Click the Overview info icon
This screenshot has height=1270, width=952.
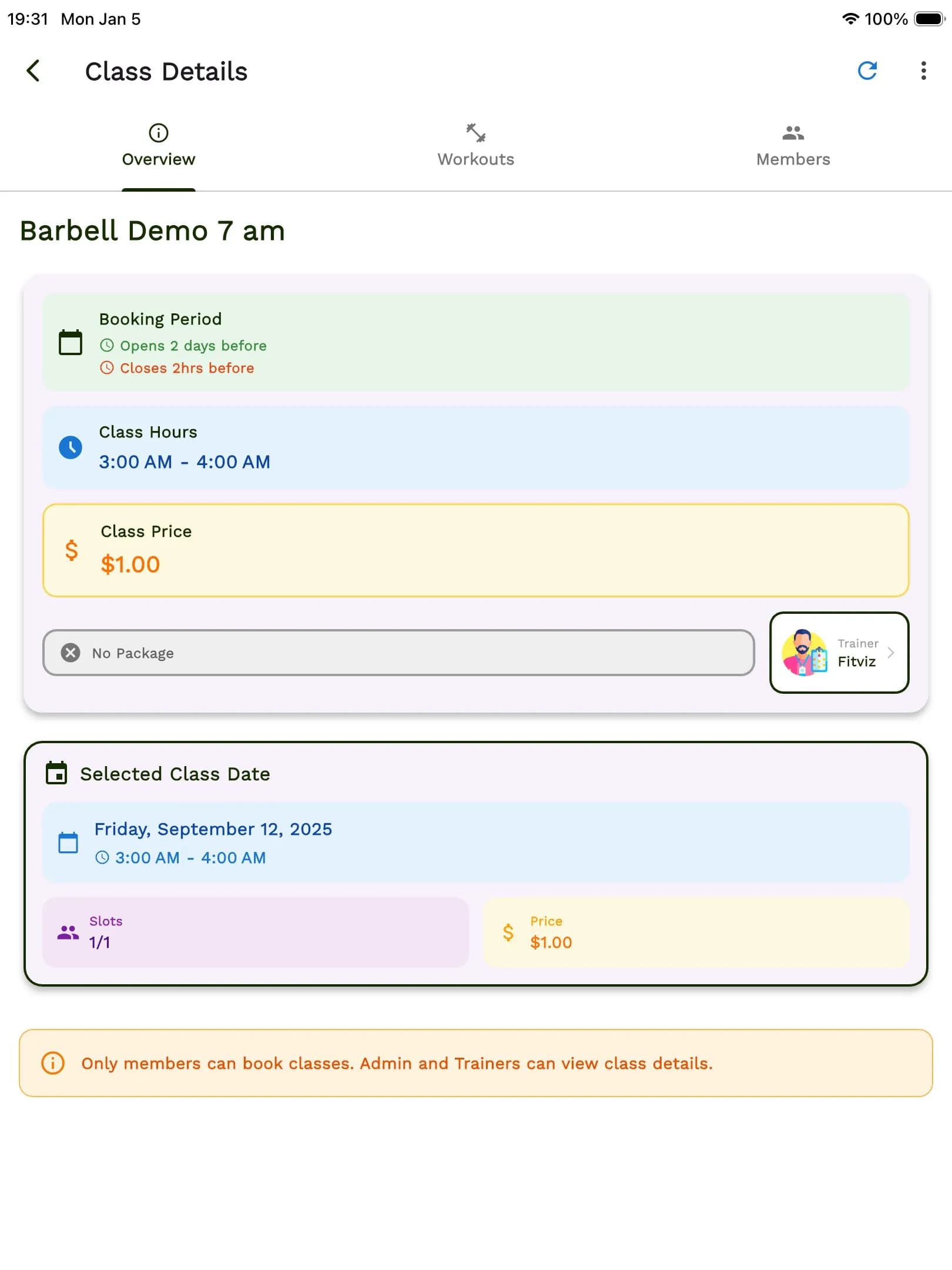click(x=158, y=132)
